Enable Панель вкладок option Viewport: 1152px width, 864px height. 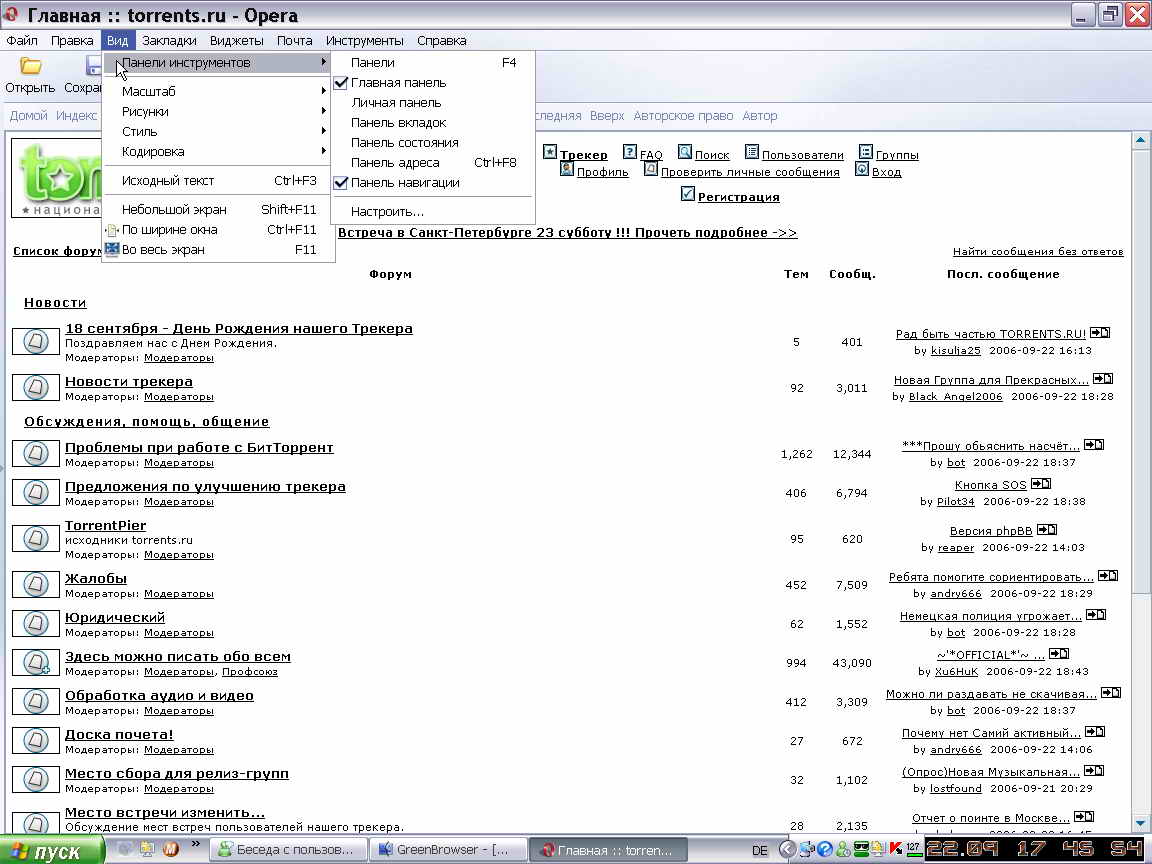tap(432, 123)
